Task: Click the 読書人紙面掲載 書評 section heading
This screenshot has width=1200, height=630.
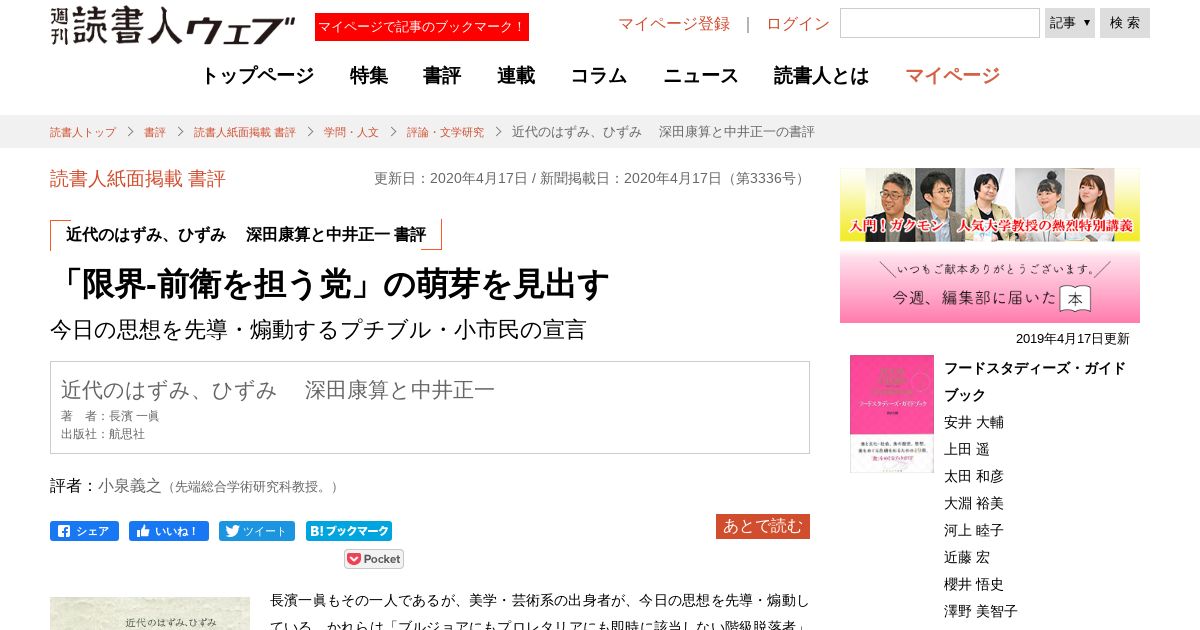Action: pos(138,179)
